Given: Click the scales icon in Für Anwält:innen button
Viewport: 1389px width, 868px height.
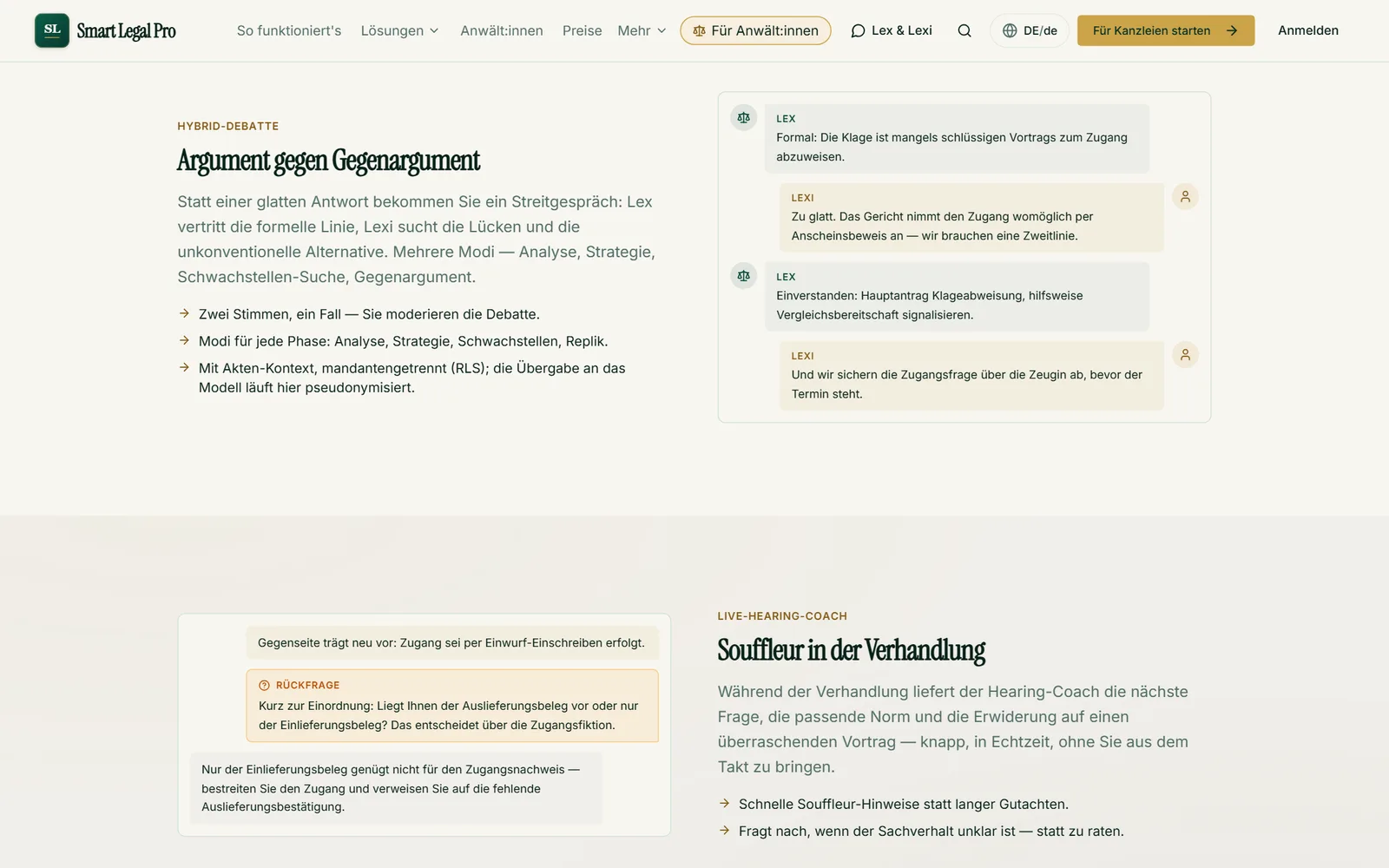Looking at the screenshot, I should coord(699,30).
